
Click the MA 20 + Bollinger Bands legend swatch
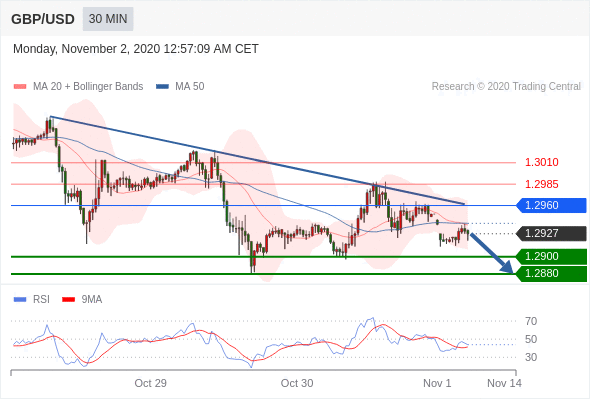click(x=20, y=87)
